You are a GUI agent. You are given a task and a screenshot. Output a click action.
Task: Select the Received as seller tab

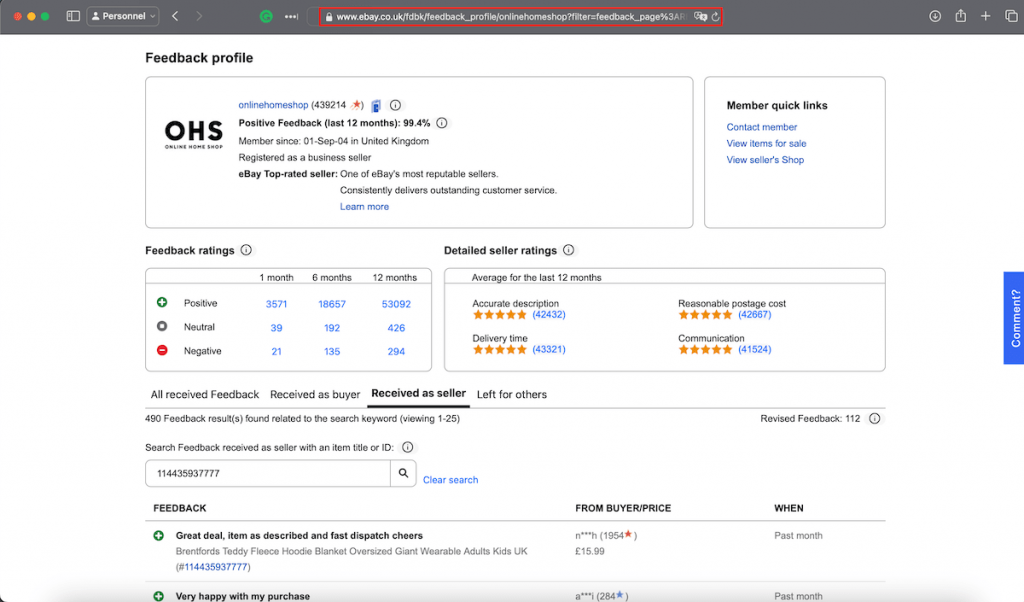[x=419, y=393]
